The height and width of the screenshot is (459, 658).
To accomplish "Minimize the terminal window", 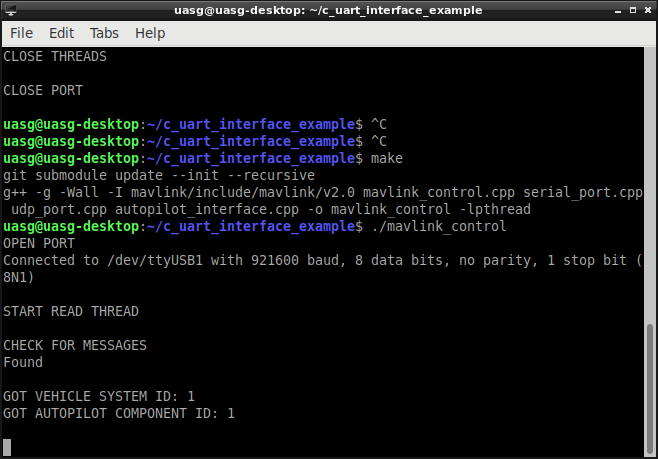I will (618, 10).
